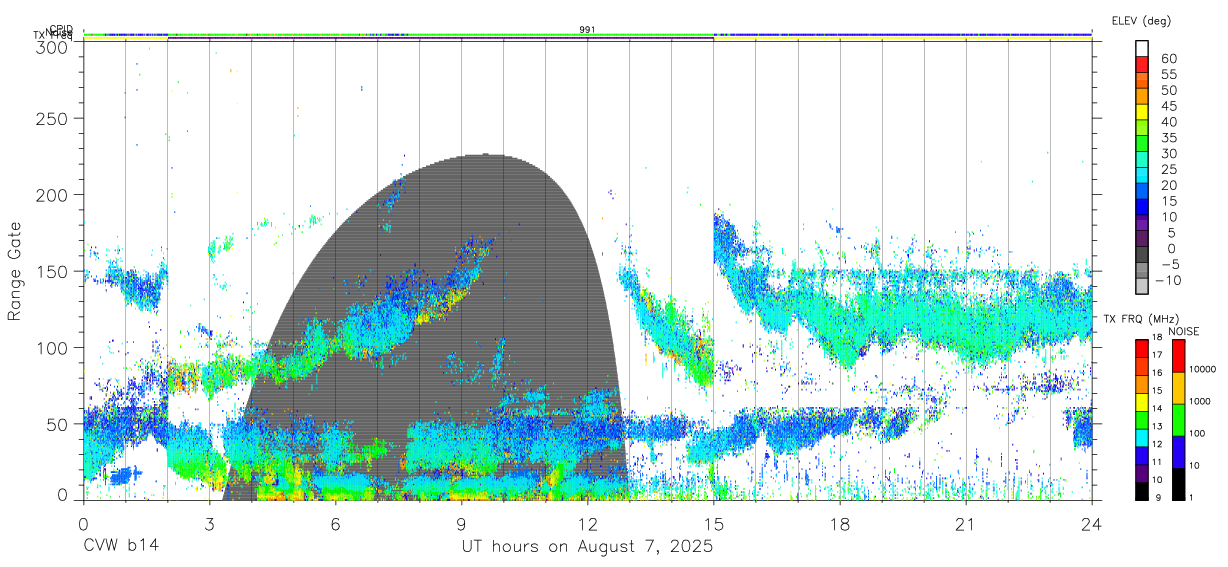Click the 3 tick on UT hours axis

coord(210,524)
